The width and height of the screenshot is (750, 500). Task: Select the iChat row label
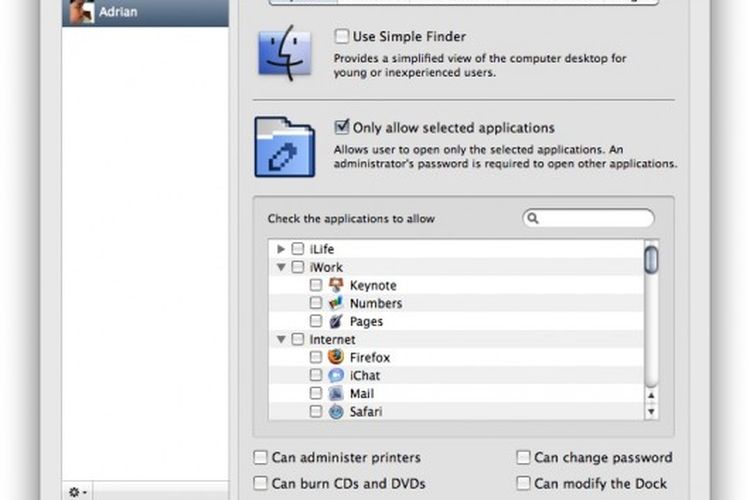[x=365, y=376]
